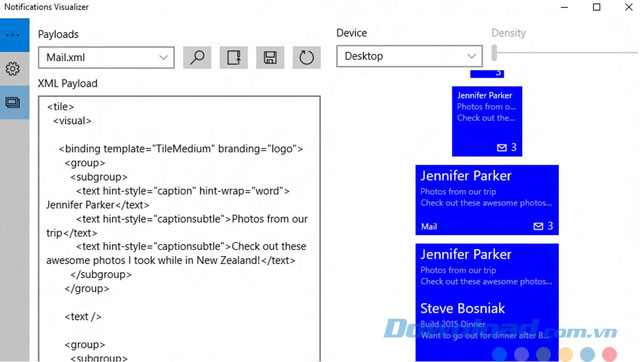The height and width of the screenshot is (362, 640).
Task: Click the "<text />" line in editor
Action: click(x=83, y=316)
